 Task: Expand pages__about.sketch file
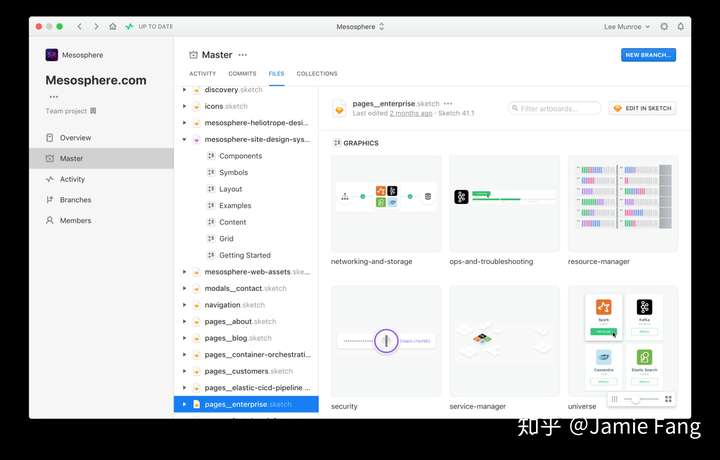184,321
